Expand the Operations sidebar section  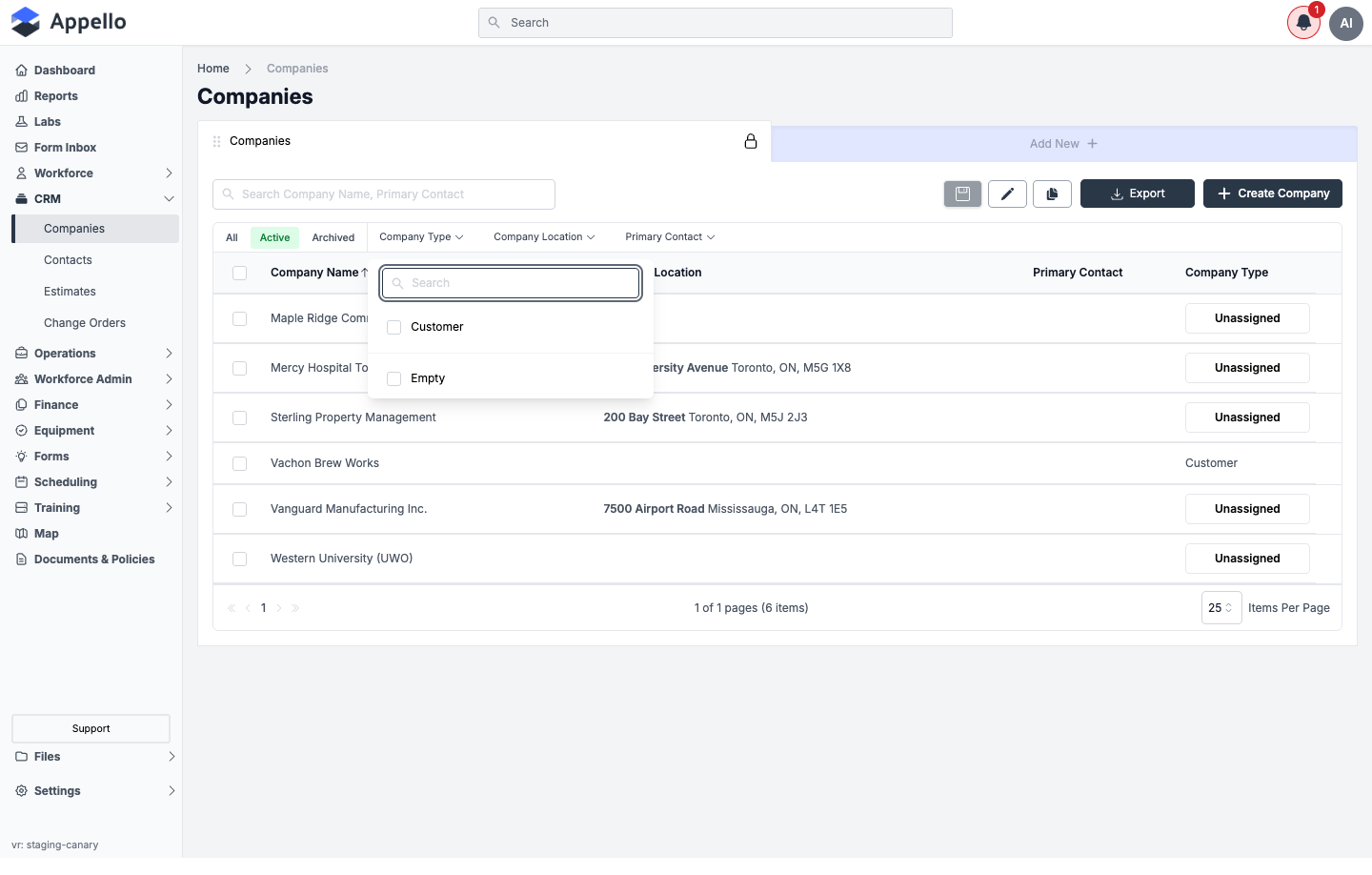(169, 354)
